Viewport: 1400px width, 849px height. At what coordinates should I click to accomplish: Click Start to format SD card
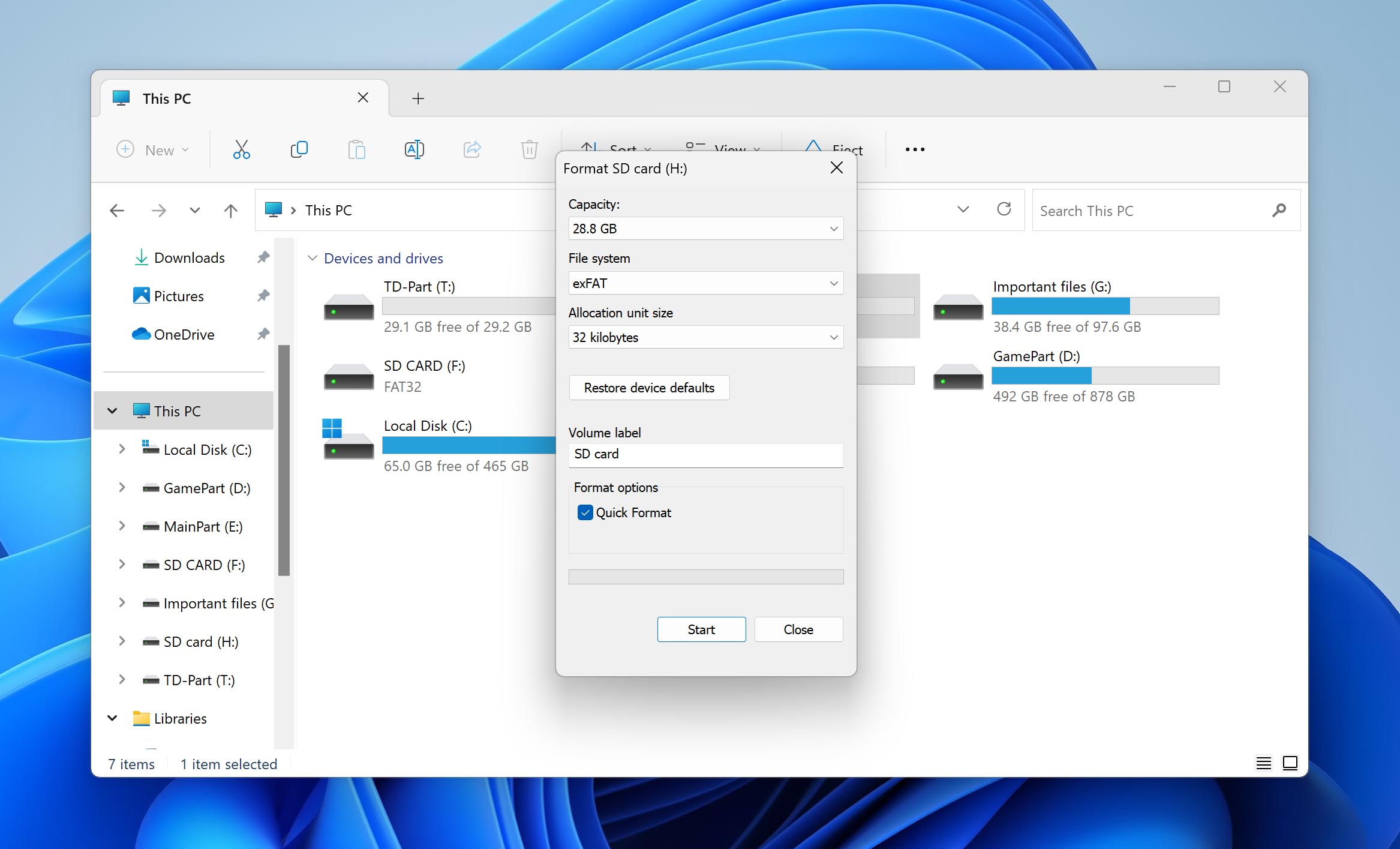pyautogui.click(x=701, y=629)
